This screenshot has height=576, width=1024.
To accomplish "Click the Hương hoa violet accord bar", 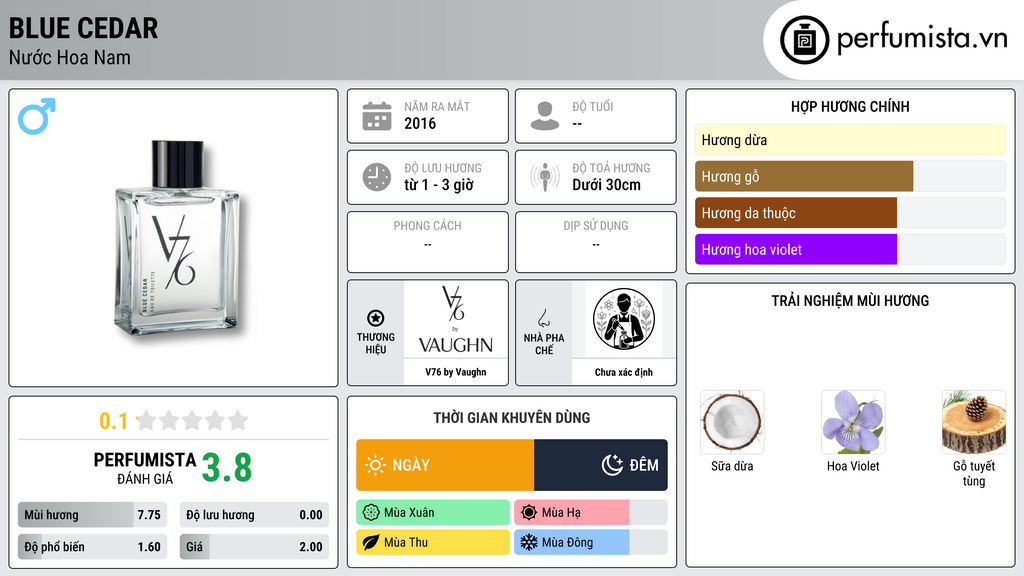I will tap(850, 249).
